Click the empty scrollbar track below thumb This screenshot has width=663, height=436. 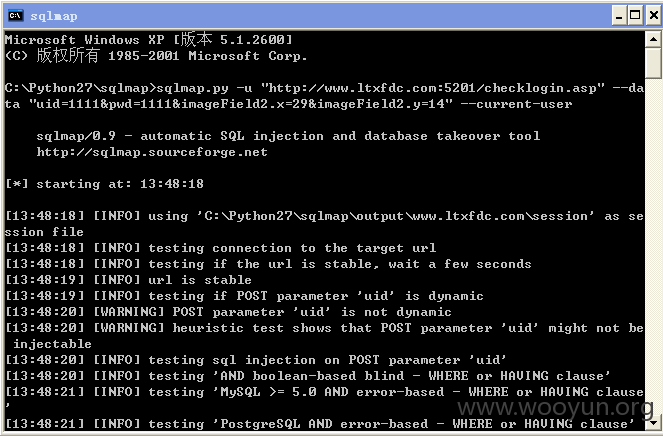click(x=653, y=245)
